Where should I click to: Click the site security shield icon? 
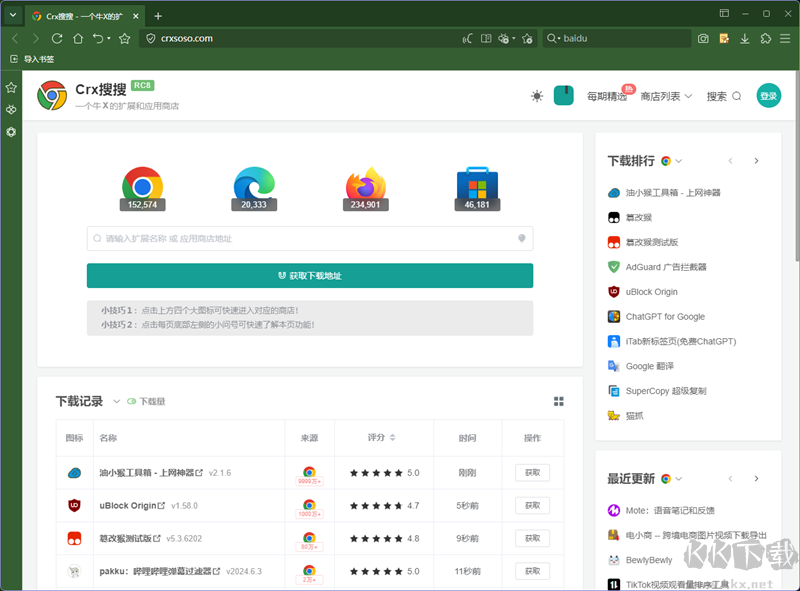151,38
